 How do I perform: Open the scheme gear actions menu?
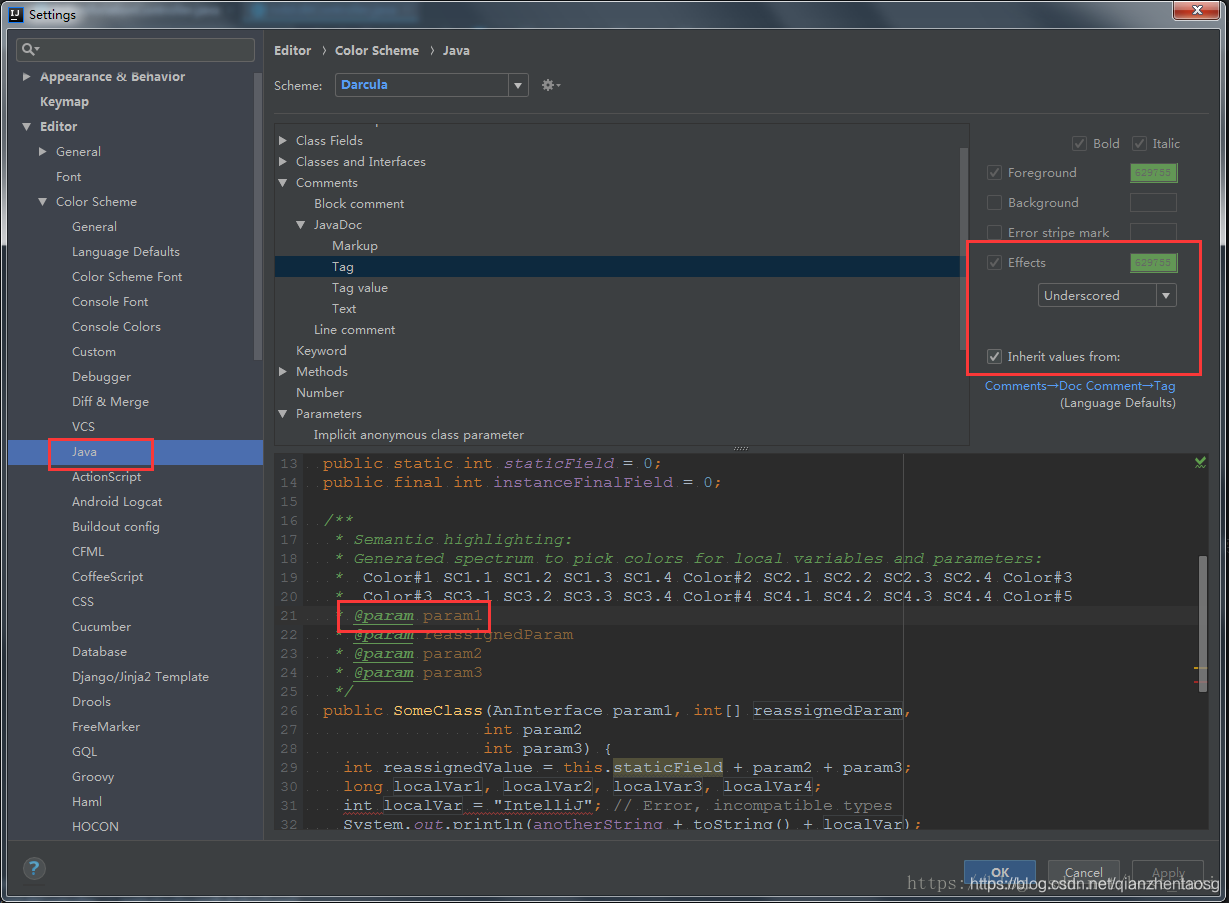(550, 85)
